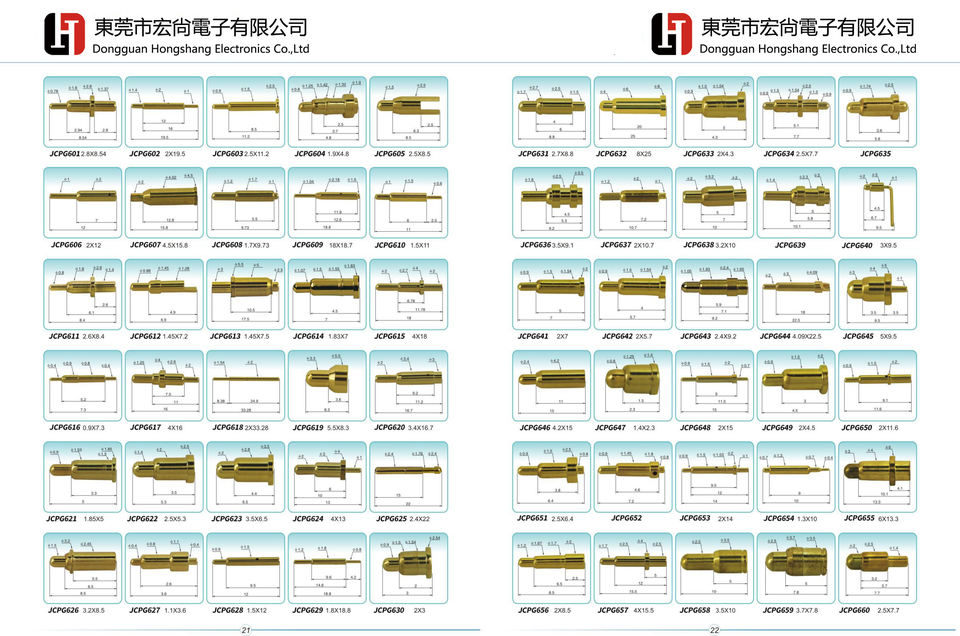Select the 'JCPG622 2.5X5.3' caption
This screenshot has height=636, width=960.
(x=157, y=519)
